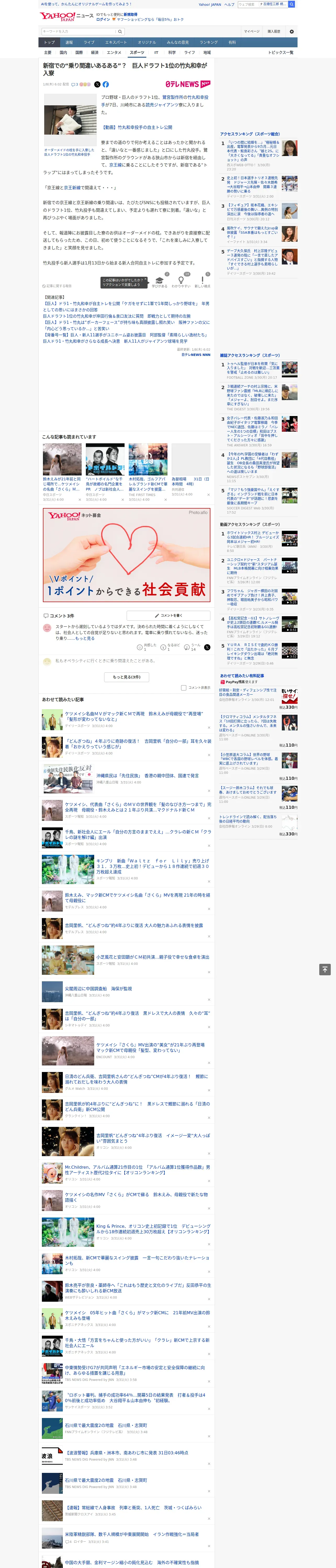Expand first comment via もっと見る
Image resolution: width=336 pixels, height=1568 pixels.
pyautogui.click(x=85, y=638)
